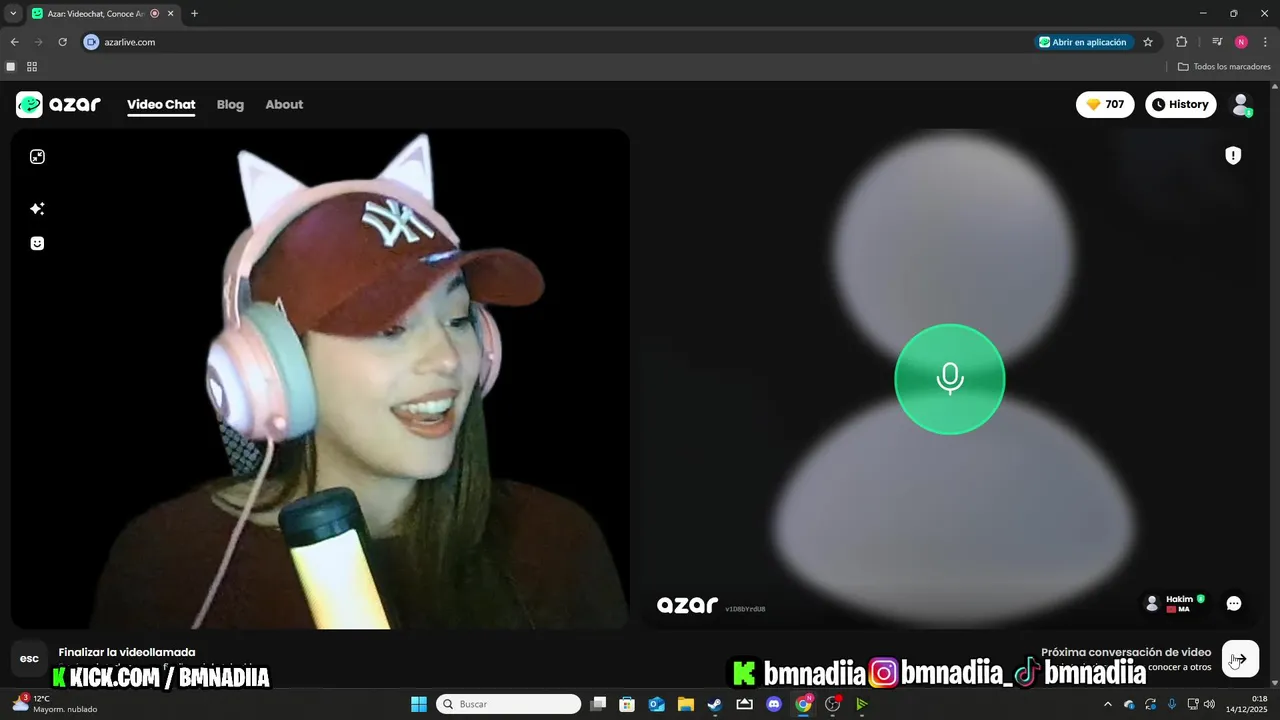Open Todos los marcadores folder

(x=1224, y=67)
